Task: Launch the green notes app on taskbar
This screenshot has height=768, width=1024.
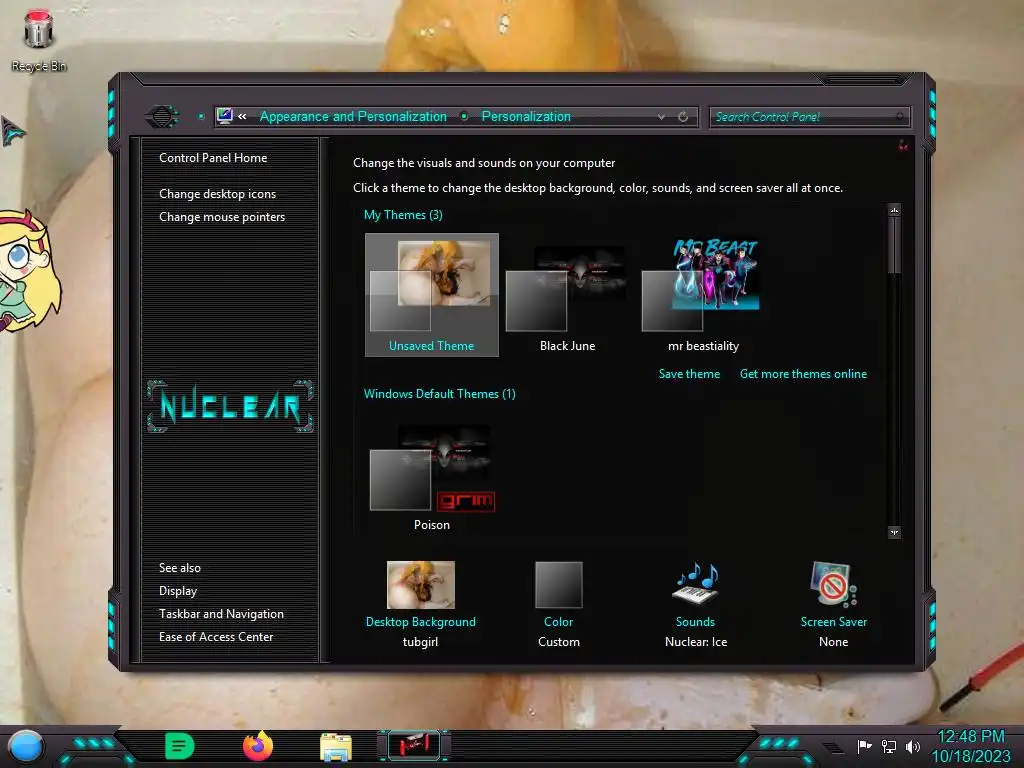Action: click(180, 746)
